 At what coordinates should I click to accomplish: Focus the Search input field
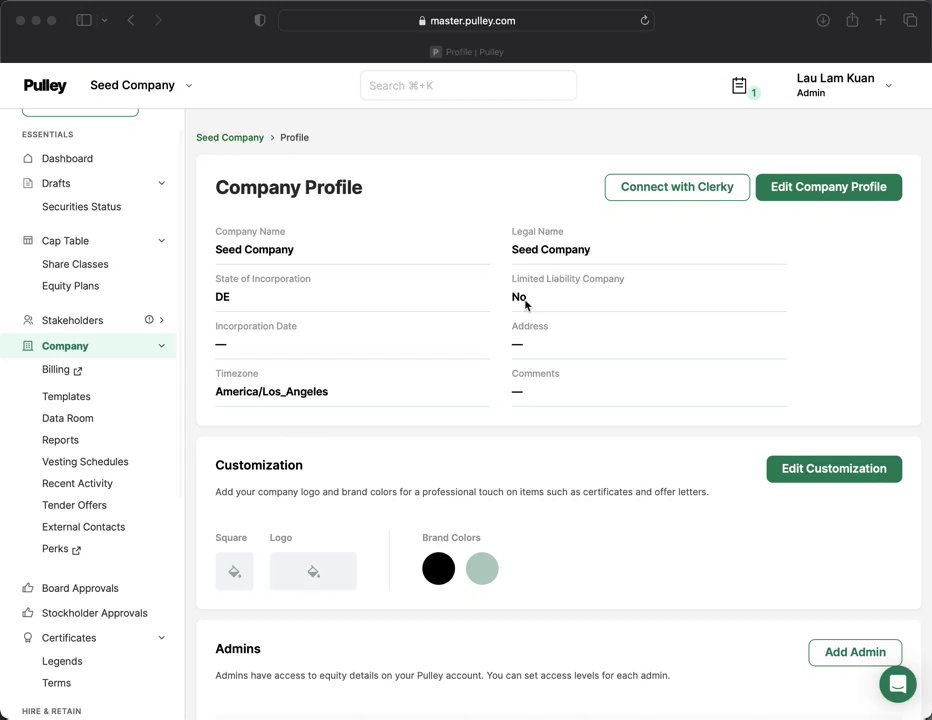pyautogui.click(x=468, y=86)
